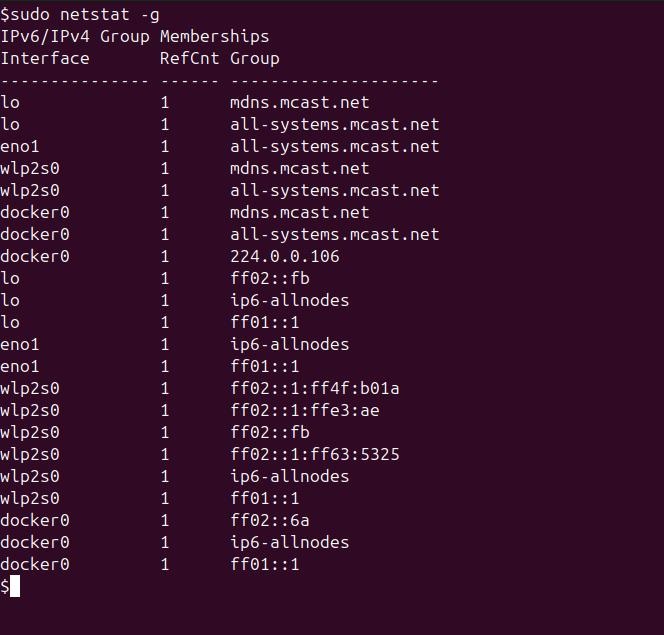Select the ff02::1:ff4f:b01a group entry
664x635 pixels.
coord(314,388)
